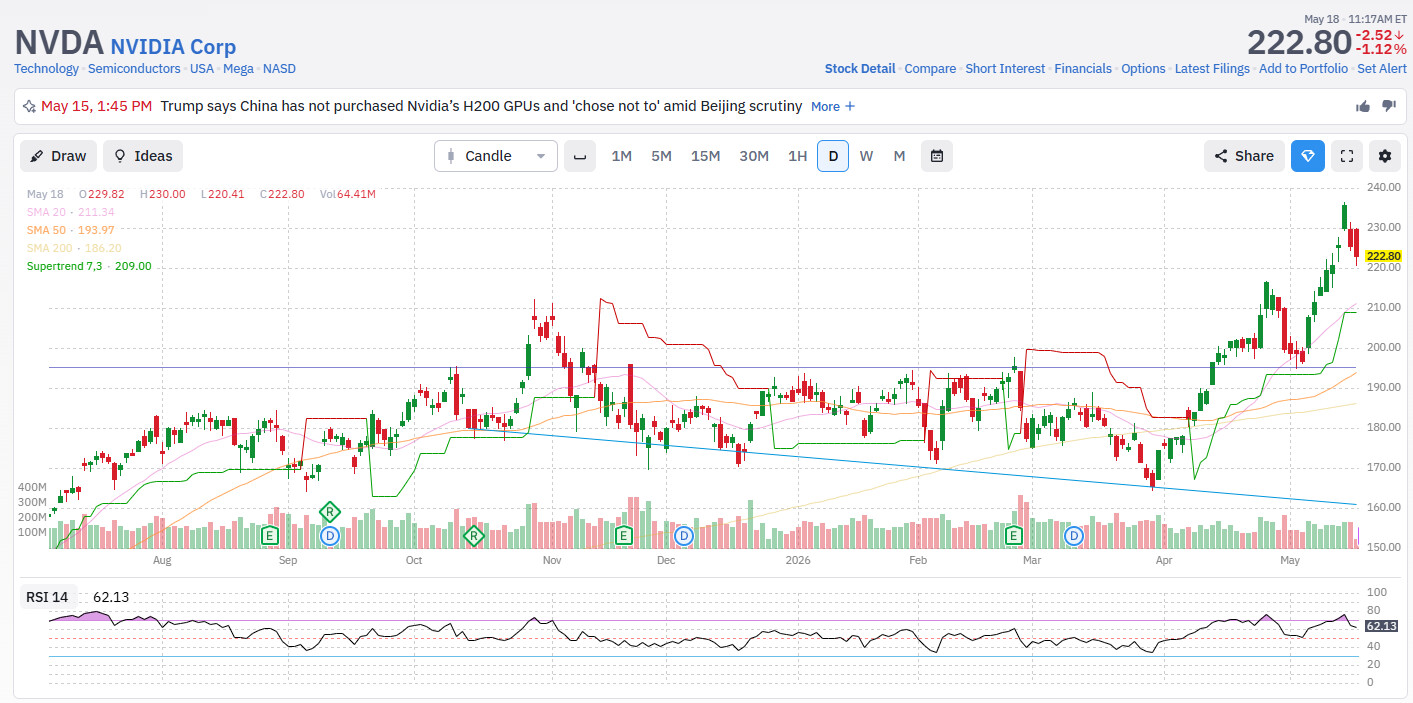
Task: Select the Weekly W timeframe
Action: click(866, 156)
